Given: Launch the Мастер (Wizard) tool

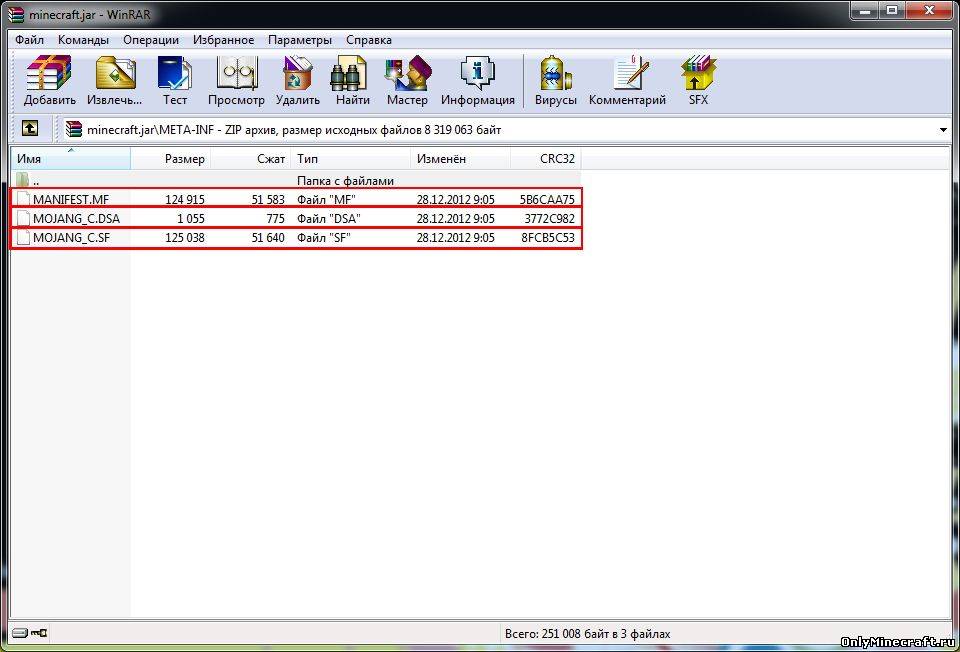Looking at the screenshot, I should [407, 80].
